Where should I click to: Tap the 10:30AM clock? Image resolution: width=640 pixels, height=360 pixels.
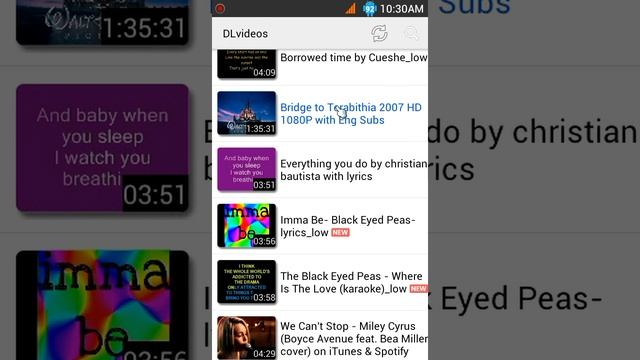click(402, 9)
